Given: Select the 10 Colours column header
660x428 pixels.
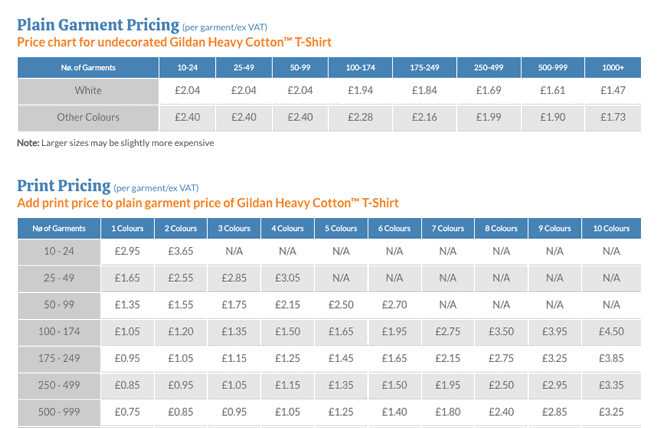Looking at the screenshot, I should [611, 228].
